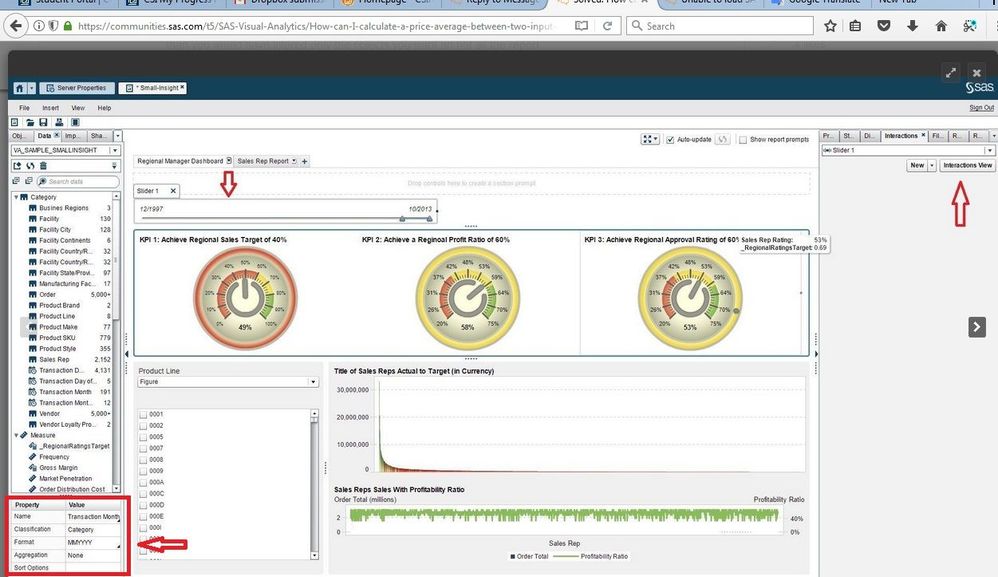Viewport: 998px width, 577px height.
Task: Open Firefox downloads arrow icon
Action: pyautogui.click(x=912, y=26)
